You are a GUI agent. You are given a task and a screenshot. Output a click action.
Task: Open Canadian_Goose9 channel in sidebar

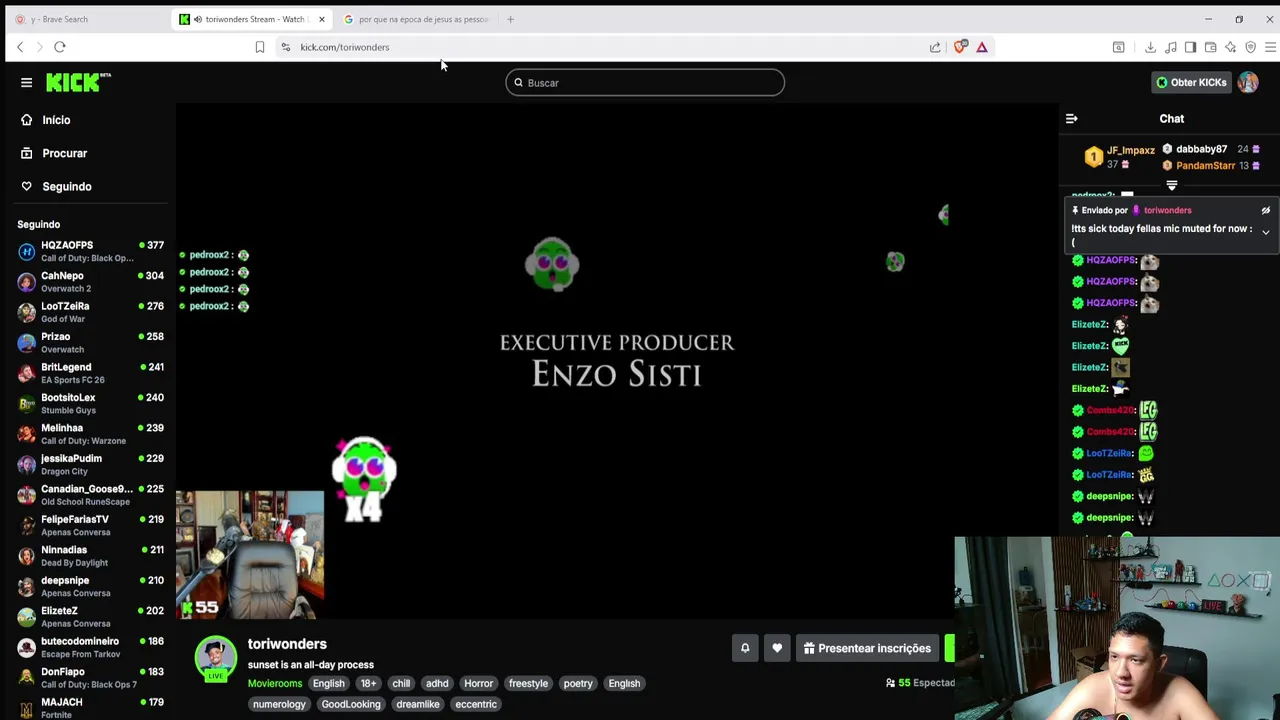pos(90,495)
